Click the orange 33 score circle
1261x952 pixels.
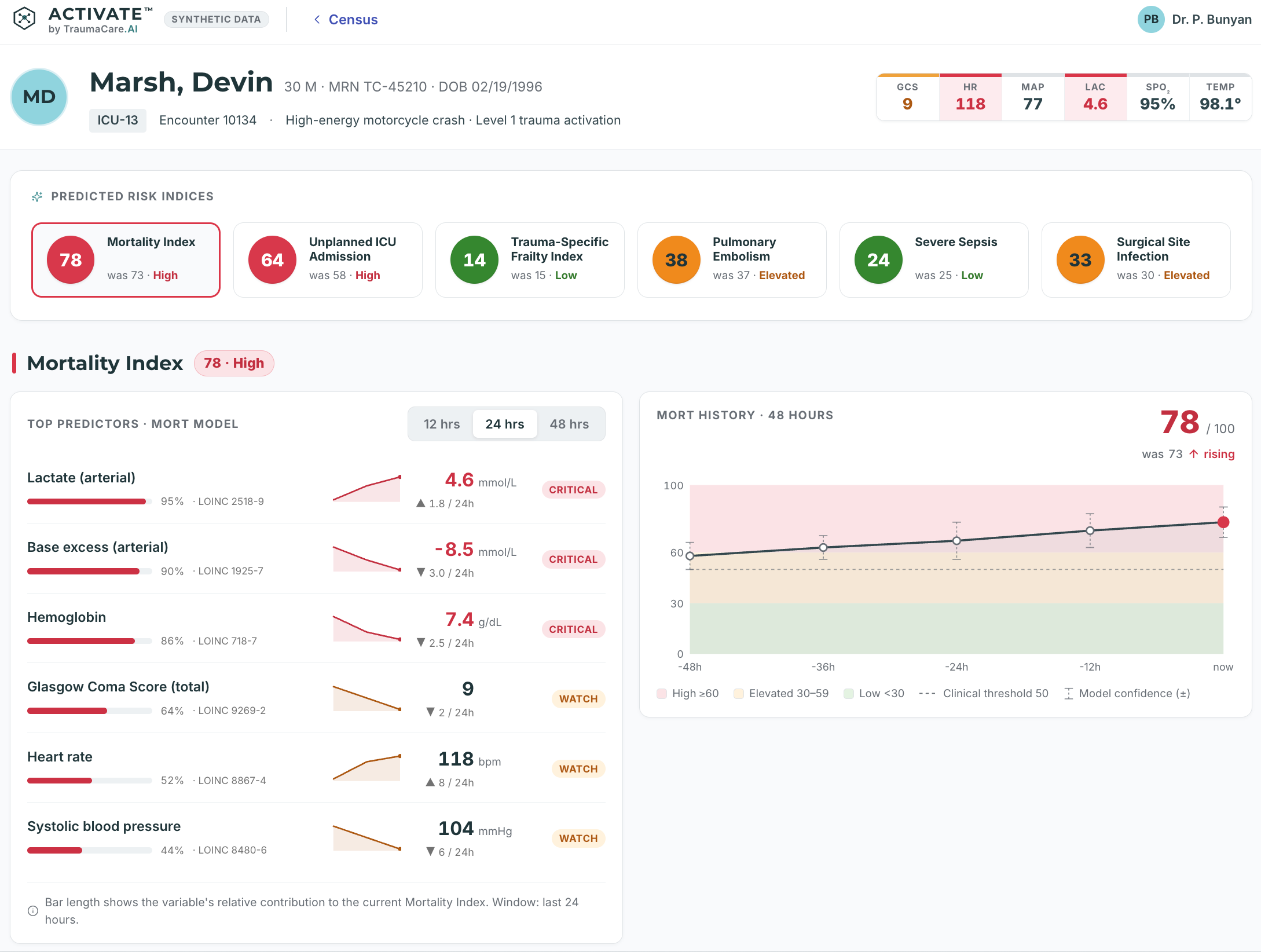[x=1080, y=260]
